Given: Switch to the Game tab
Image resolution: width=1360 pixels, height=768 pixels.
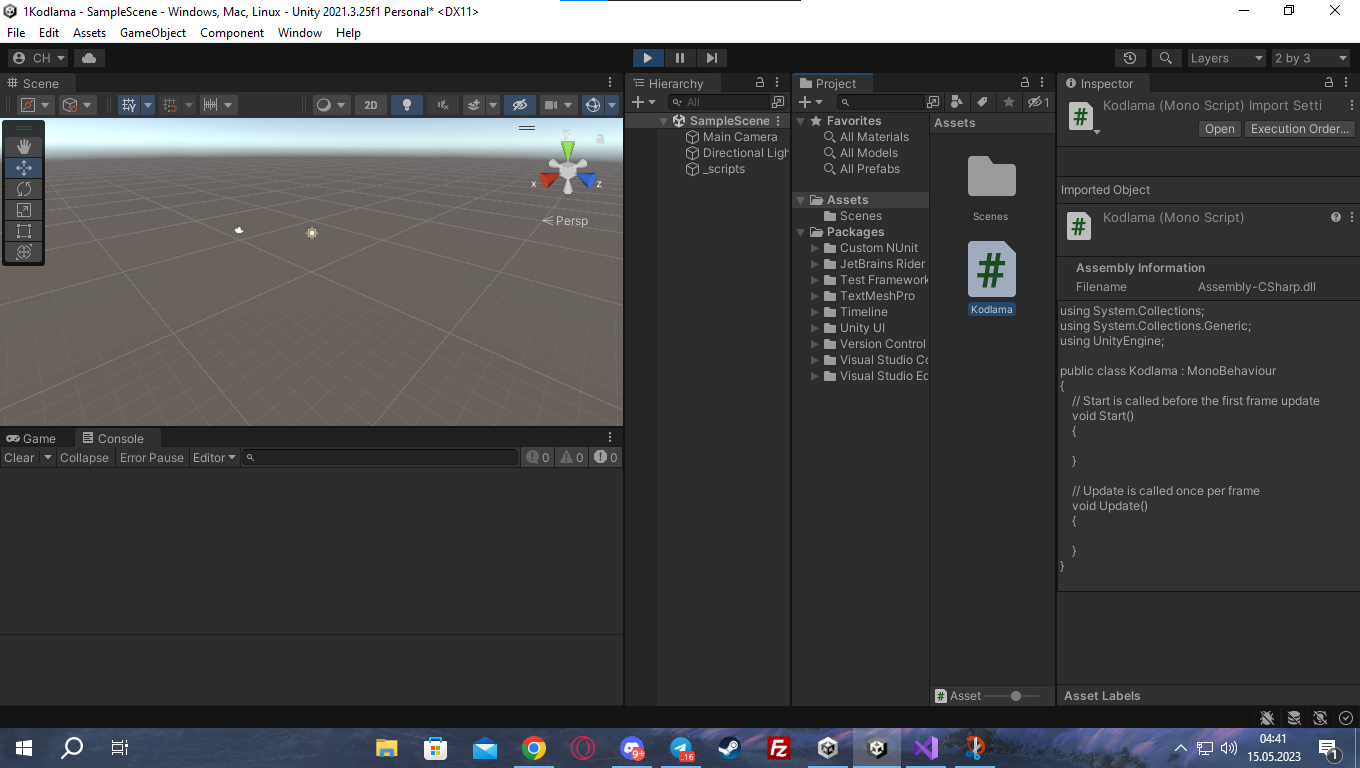Looking at the screenshot, I should (x=31, y=438).
